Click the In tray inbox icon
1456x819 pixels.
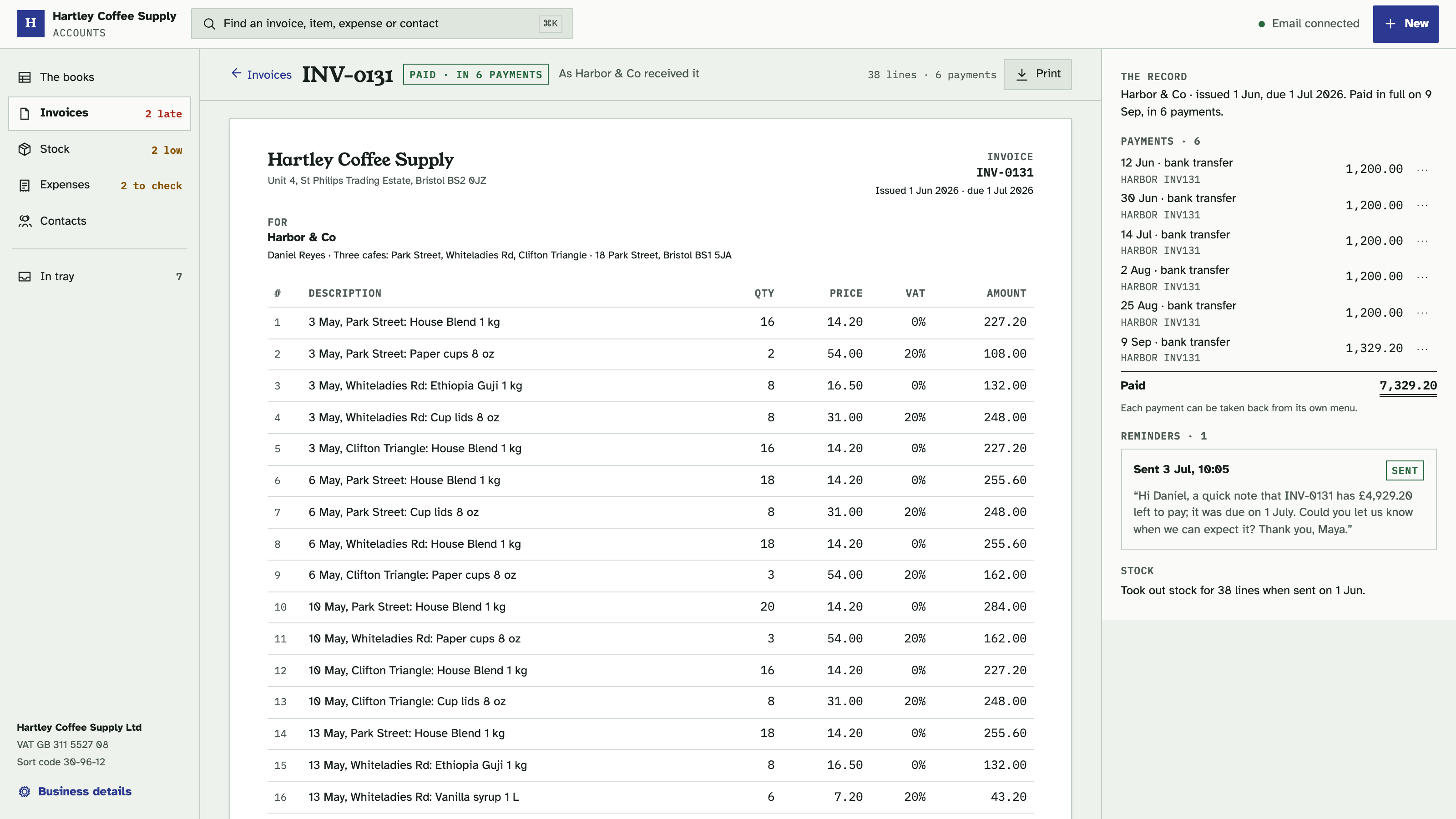point(24,276)
